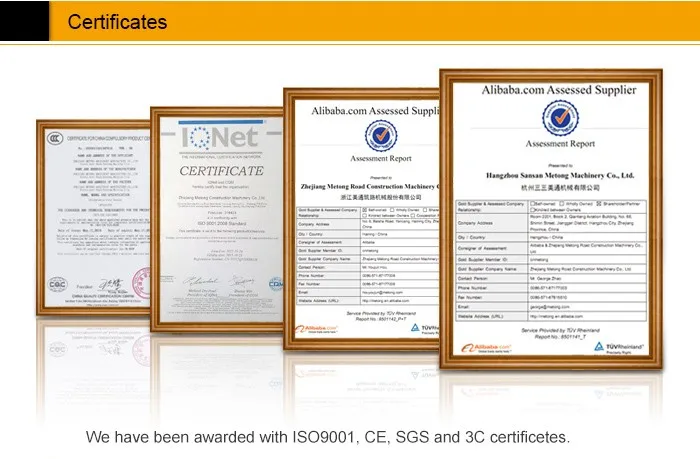Click the 'CERTIFICATE' title on IQNet document
Viewport: 700px width, 459px height.
221,171
